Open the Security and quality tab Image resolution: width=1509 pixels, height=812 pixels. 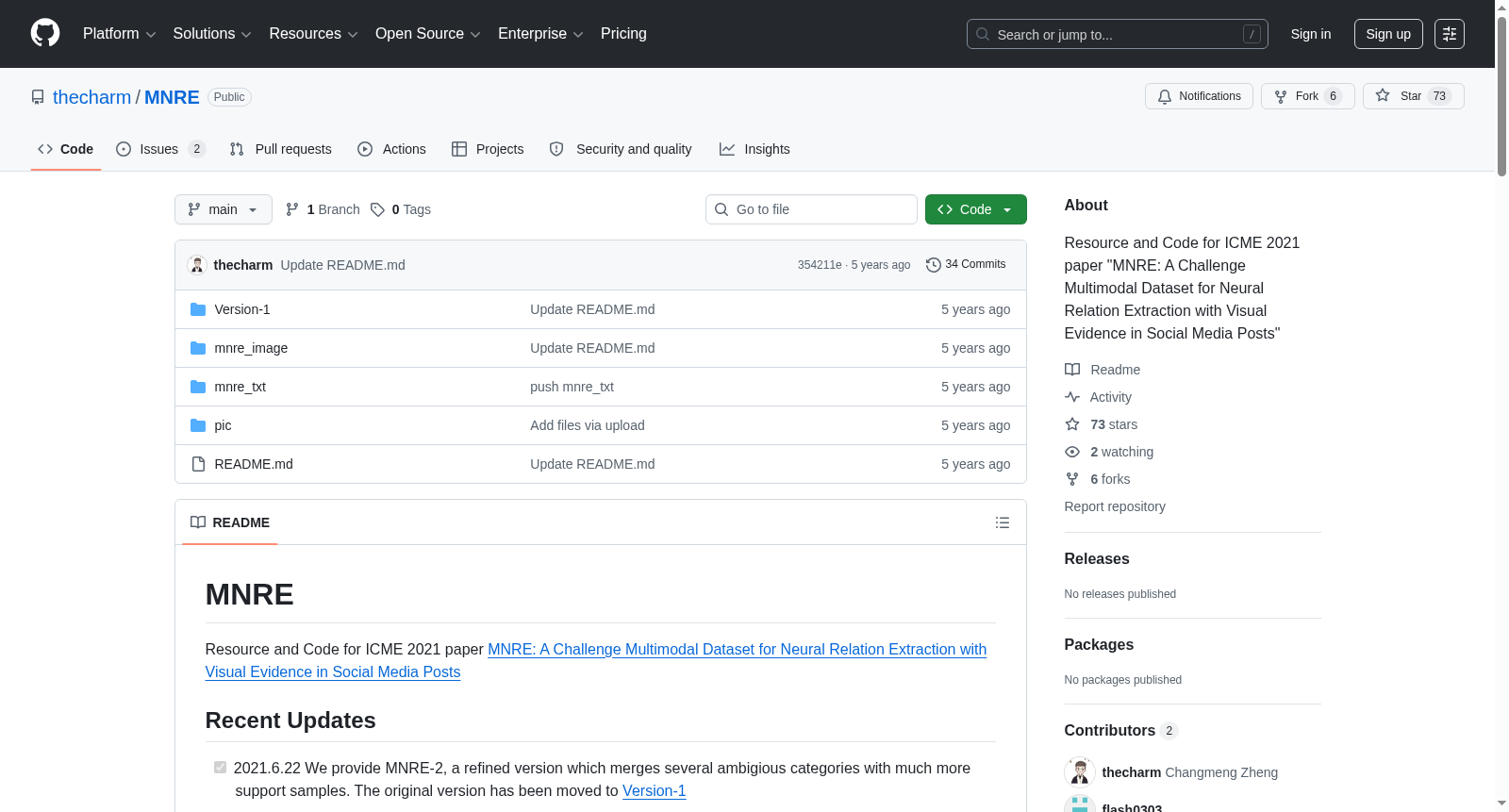point(621,149)
